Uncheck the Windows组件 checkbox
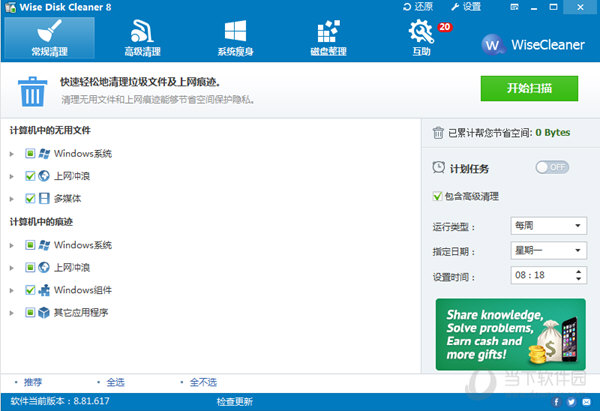This screenshot has width=600, height=411. pos(30,290)
